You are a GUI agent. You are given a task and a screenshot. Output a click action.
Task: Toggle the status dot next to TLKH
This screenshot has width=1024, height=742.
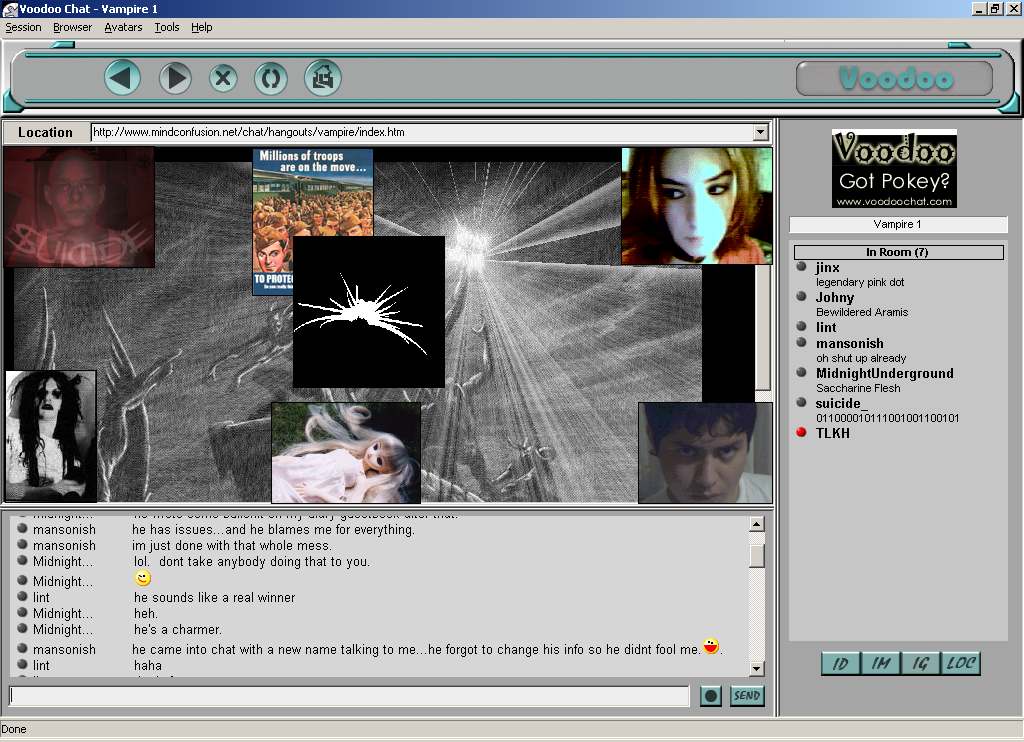799,432
